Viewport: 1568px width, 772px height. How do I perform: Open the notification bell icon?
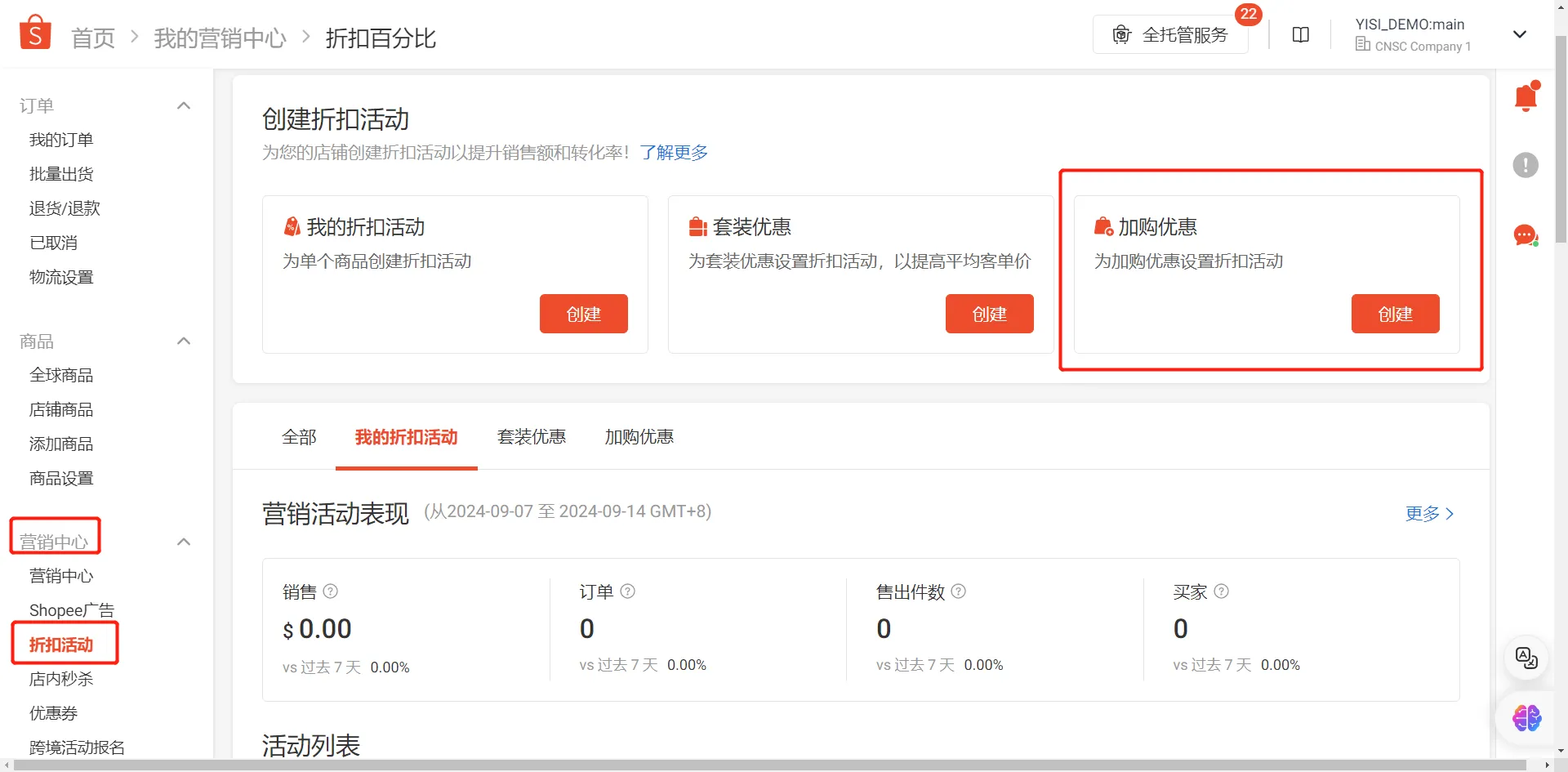pos(1526,96)
